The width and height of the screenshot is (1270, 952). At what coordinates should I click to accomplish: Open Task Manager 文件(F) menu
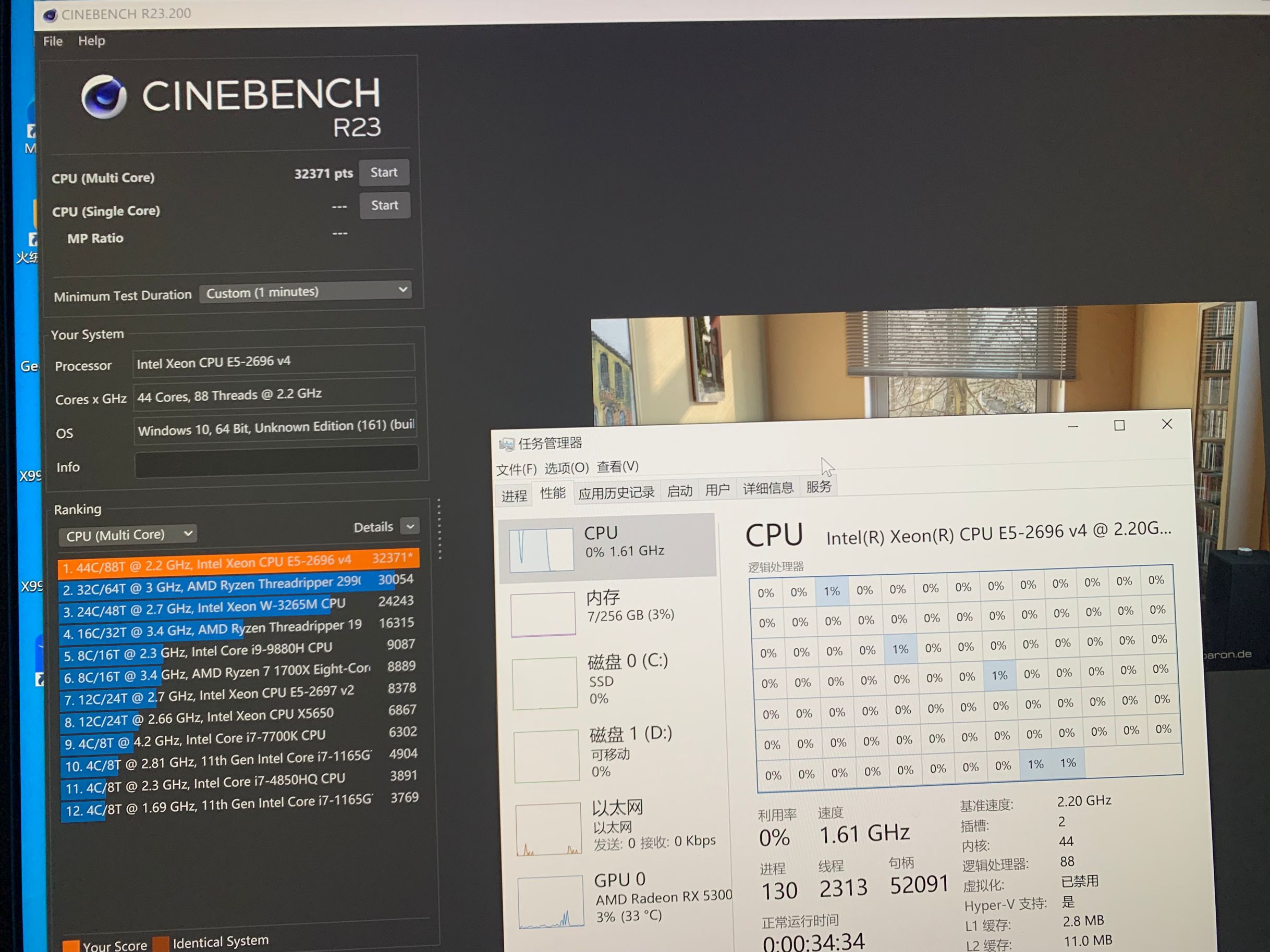[516, 469]
